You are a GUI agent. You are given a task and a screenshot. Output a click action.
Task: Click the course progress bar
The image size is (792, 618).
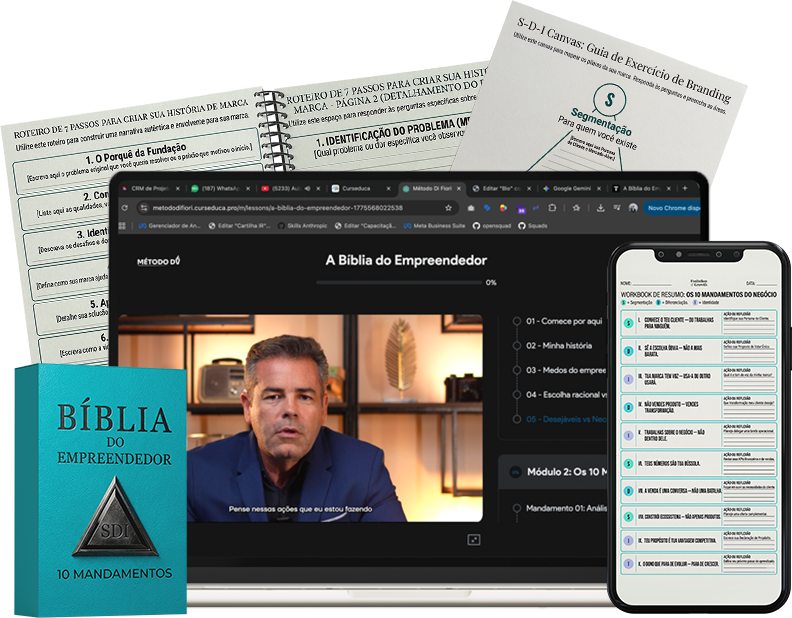coord(398,283)
